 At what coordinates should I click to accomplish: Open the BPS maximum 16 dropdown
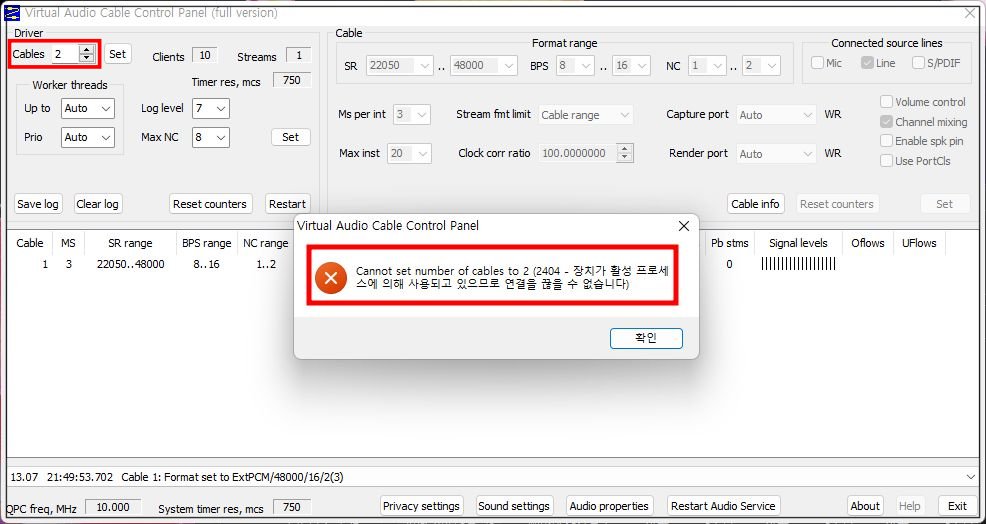(631, 65)
